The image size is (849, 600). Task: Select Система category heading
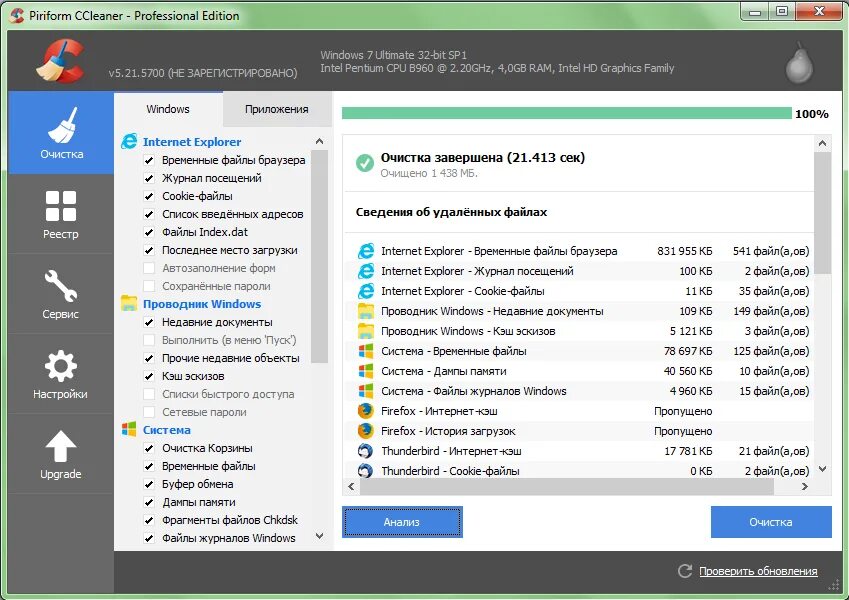point(167,430)
